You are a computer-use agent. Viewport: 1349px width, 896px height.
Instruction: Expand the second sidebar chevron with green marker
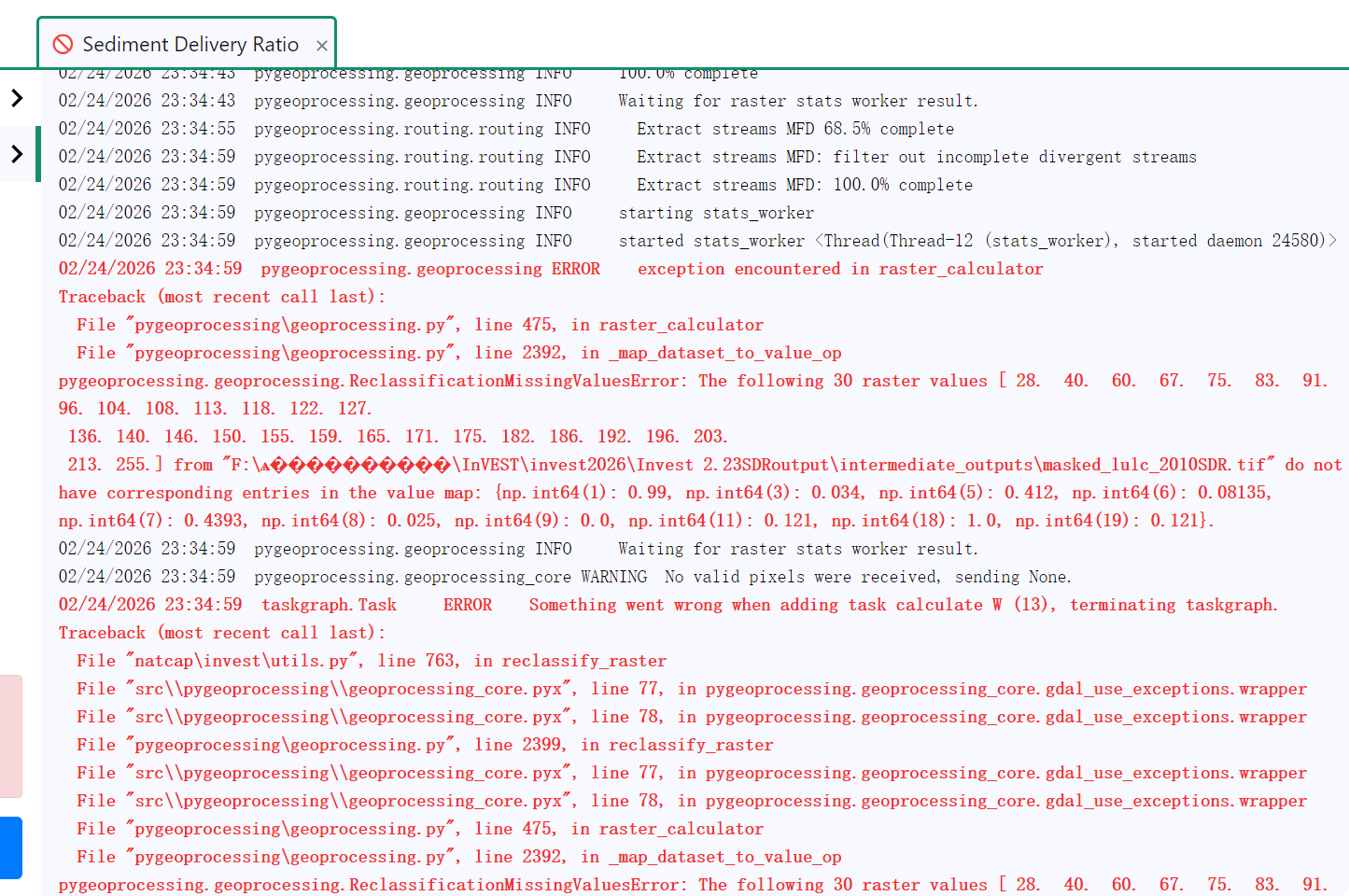[x=17, y=154]
